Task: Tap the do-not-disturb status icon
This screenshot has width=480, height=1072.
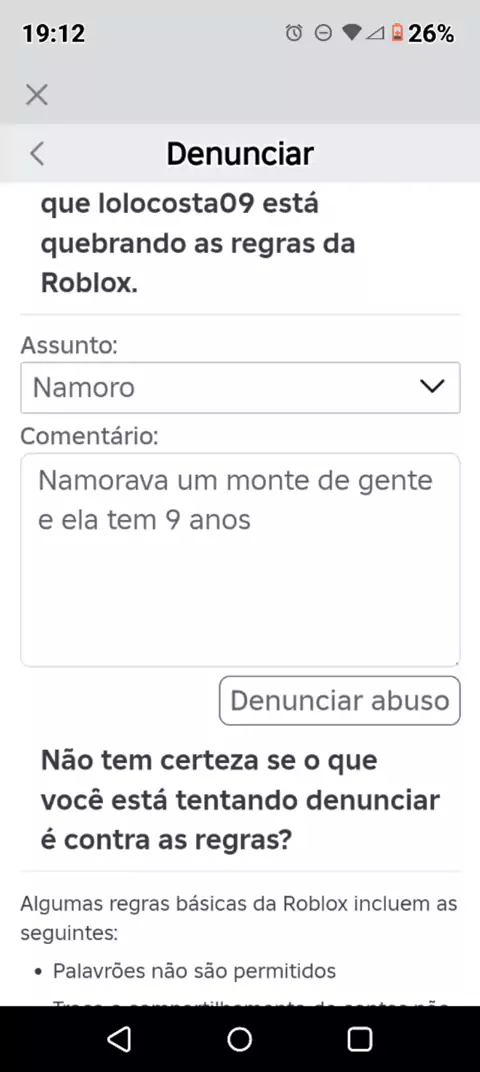Action: pos(323,33)
